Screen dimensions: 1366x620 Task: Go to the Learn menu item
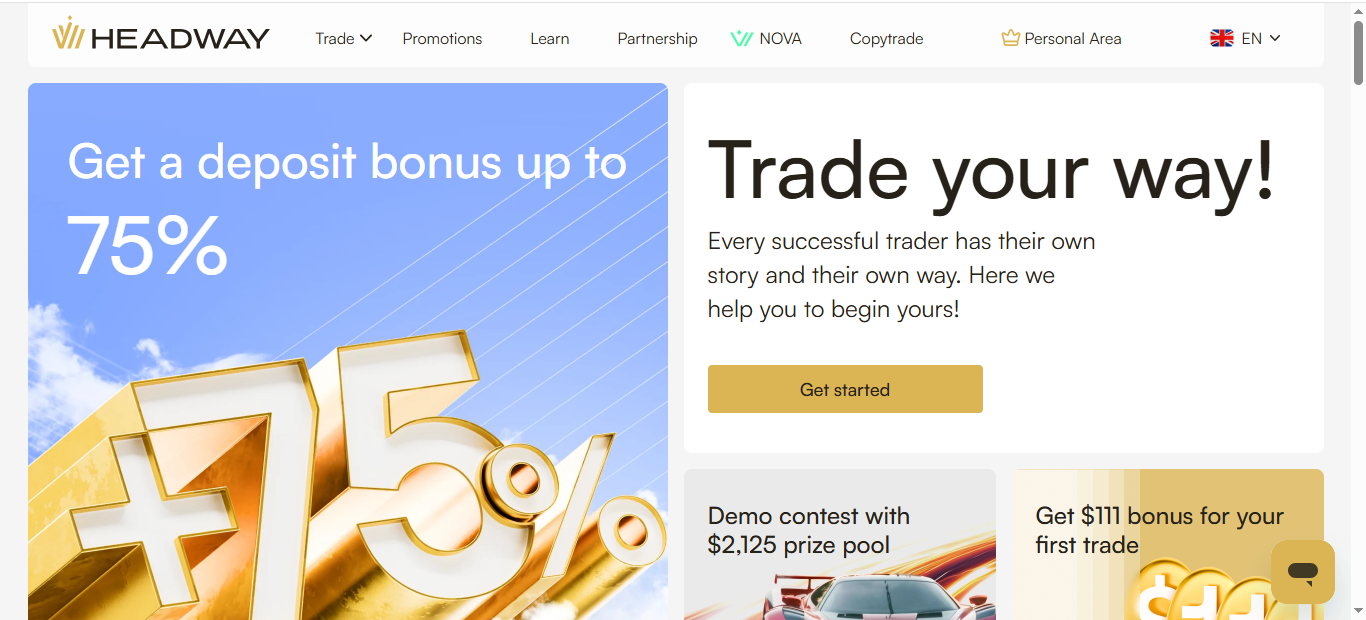(550, 39)
